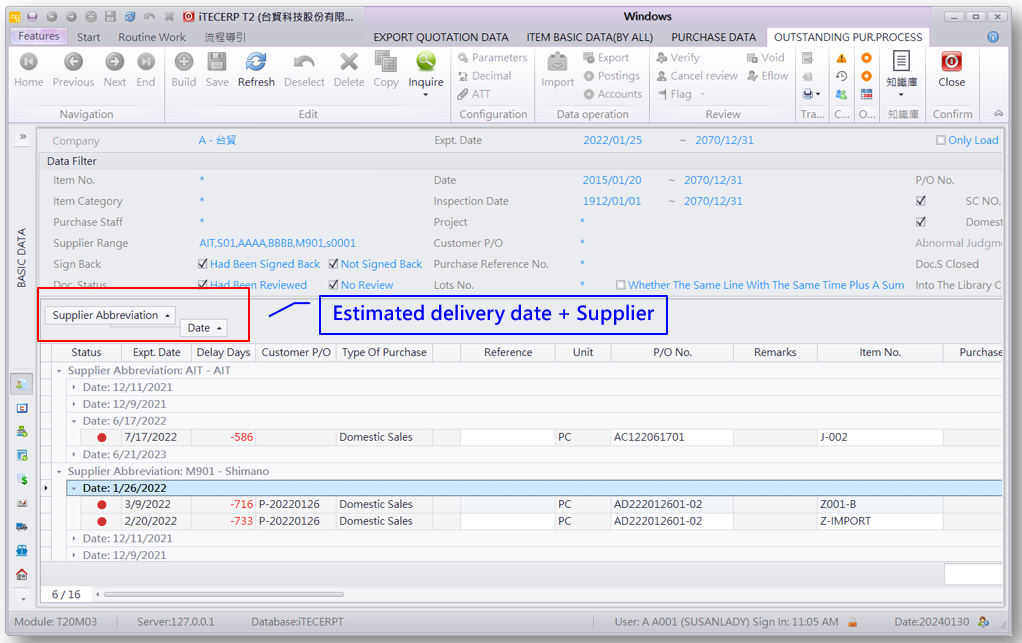
Task: Toggle the Not Signed Back checkbox
Action: 334,265
